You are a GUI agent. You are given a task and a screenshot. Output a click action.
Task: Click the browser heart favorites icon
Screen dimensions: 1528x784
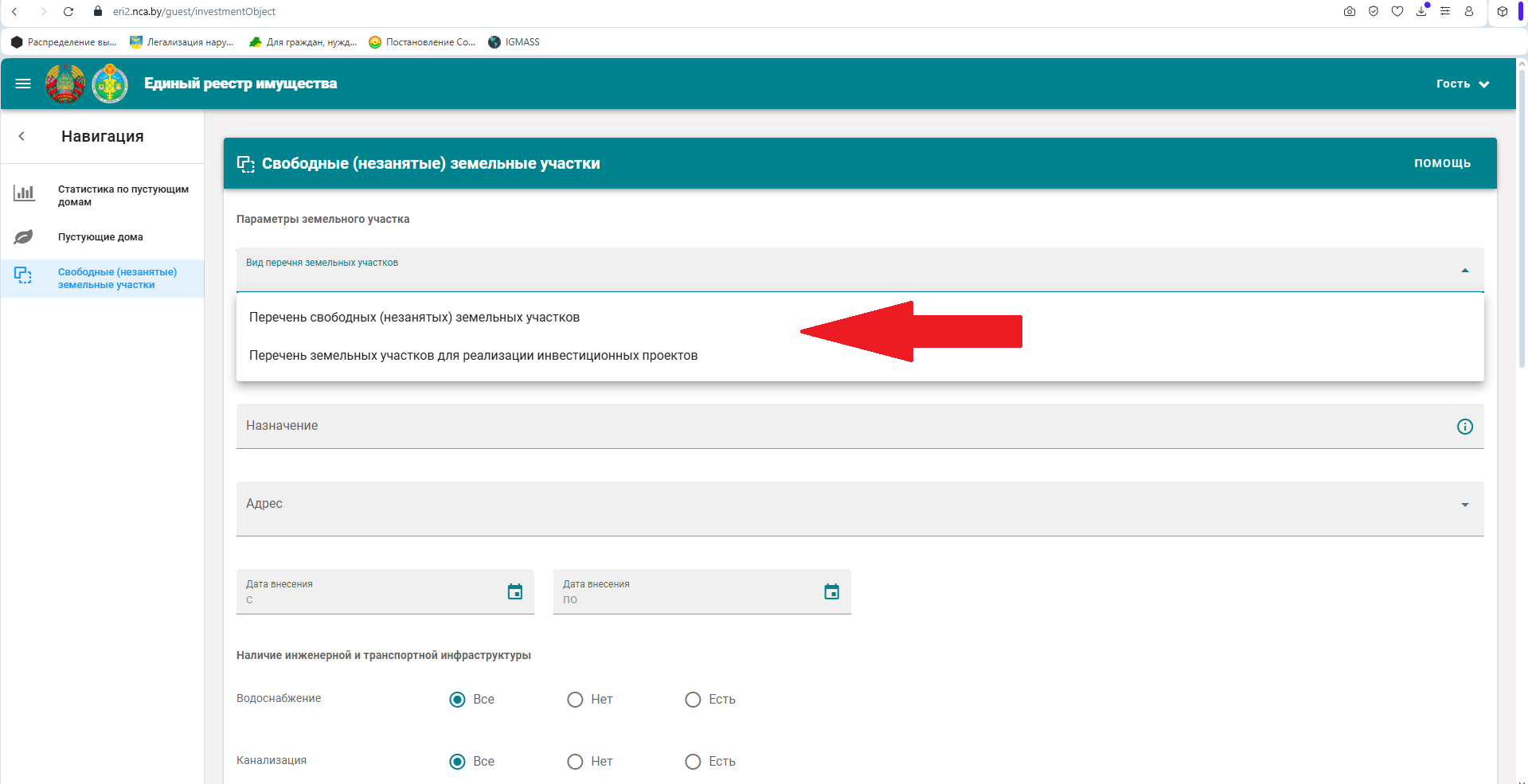1397,11
